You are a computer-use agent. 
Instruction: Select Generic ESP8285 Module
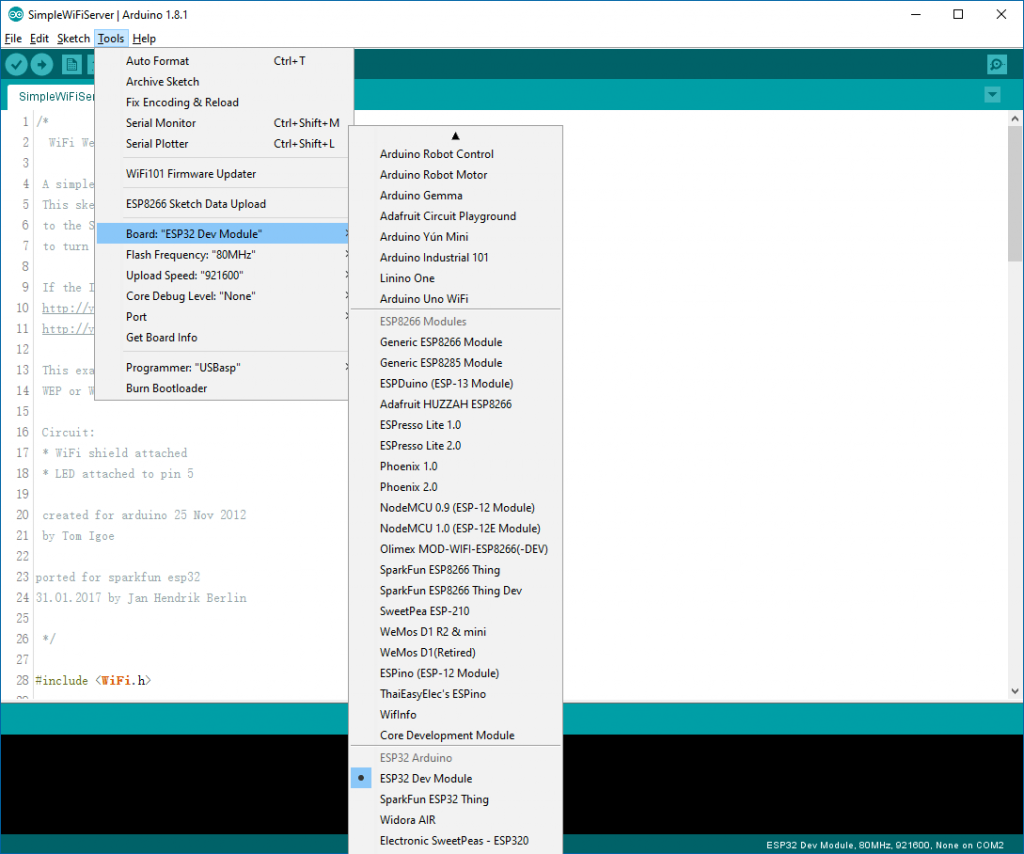[x=456, y=363]
